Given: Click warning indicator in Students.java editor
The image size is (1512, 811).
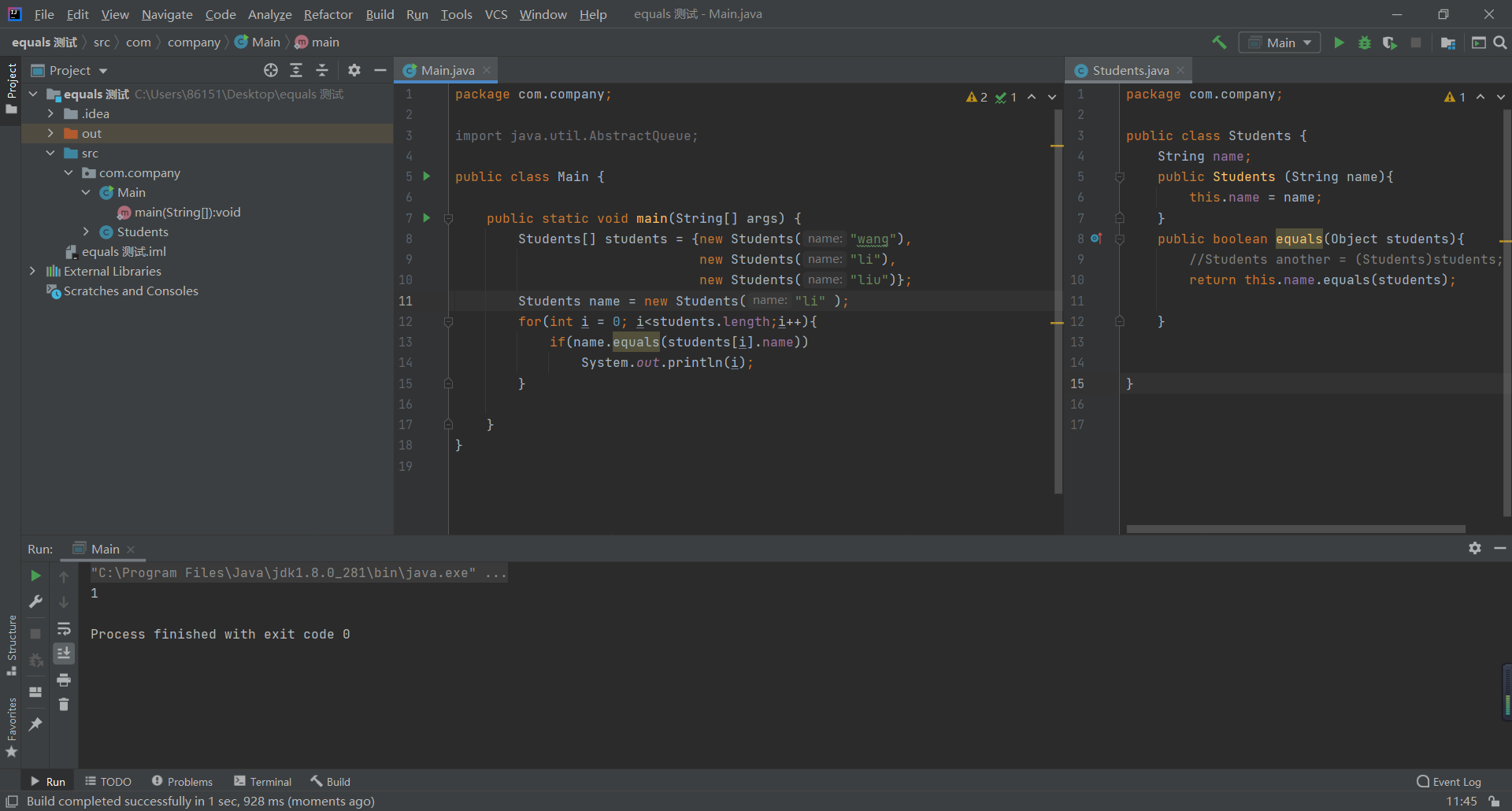Looking at the screenshot, I should click(1455, 97).
